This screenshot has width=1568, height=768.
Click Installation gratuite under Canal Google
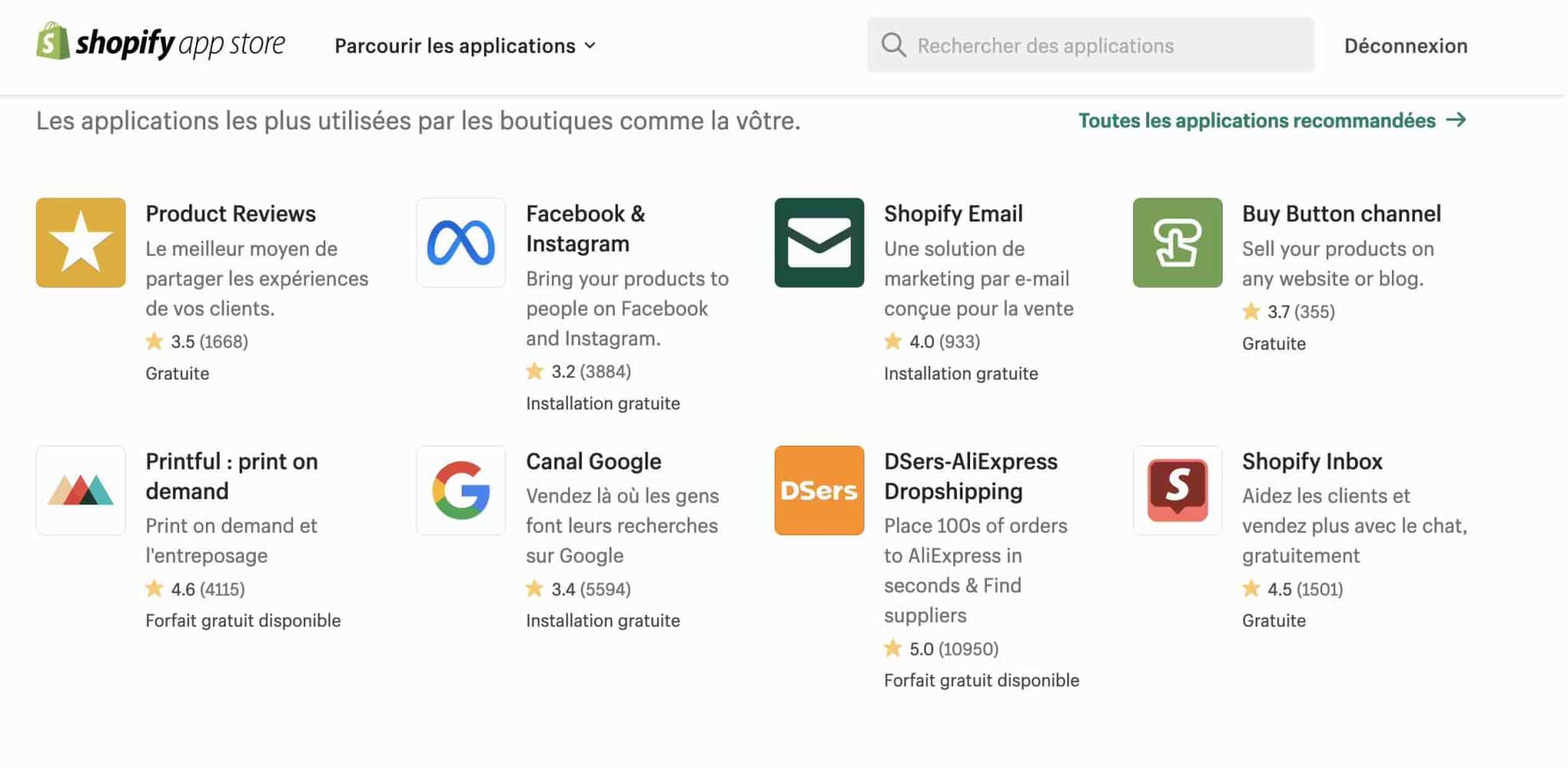pos(603,620)
